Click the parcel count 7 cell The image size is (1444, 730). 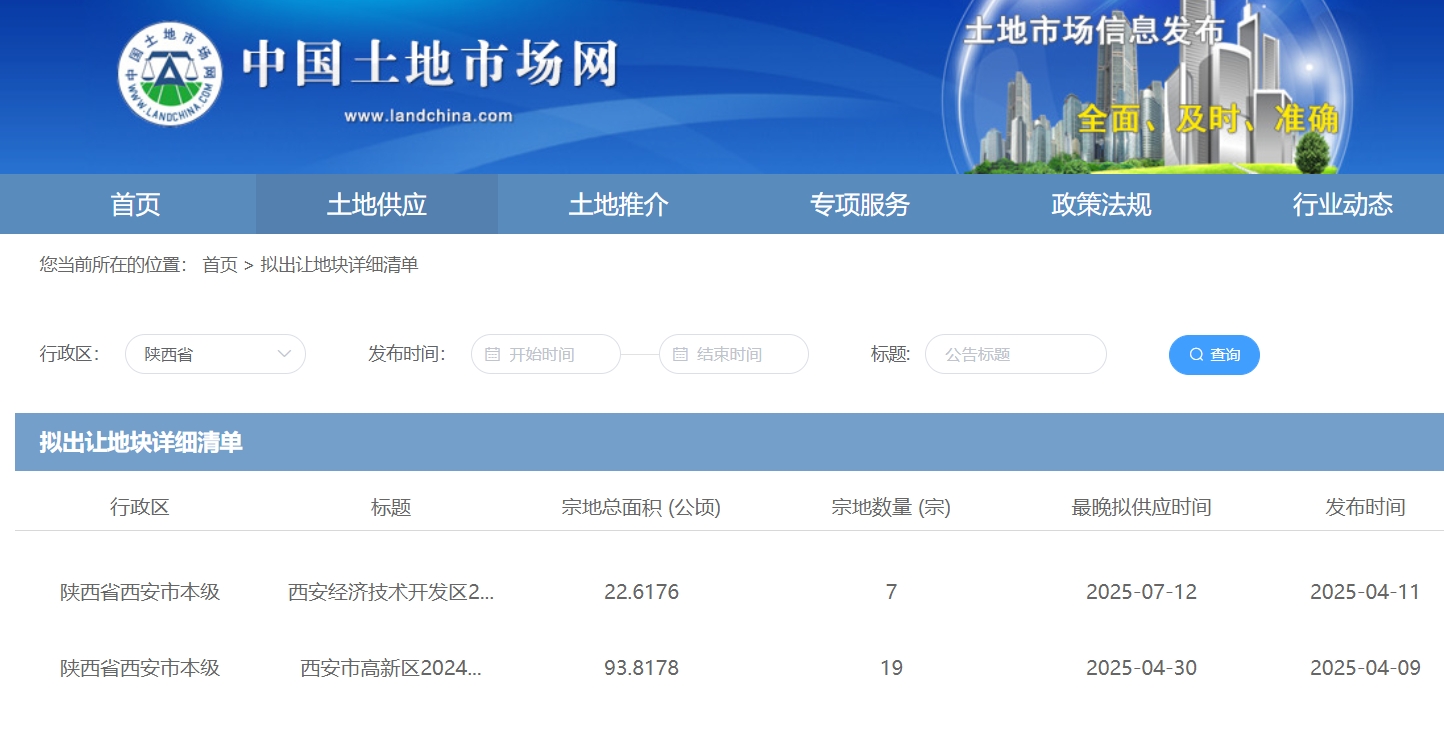point(891,592)
